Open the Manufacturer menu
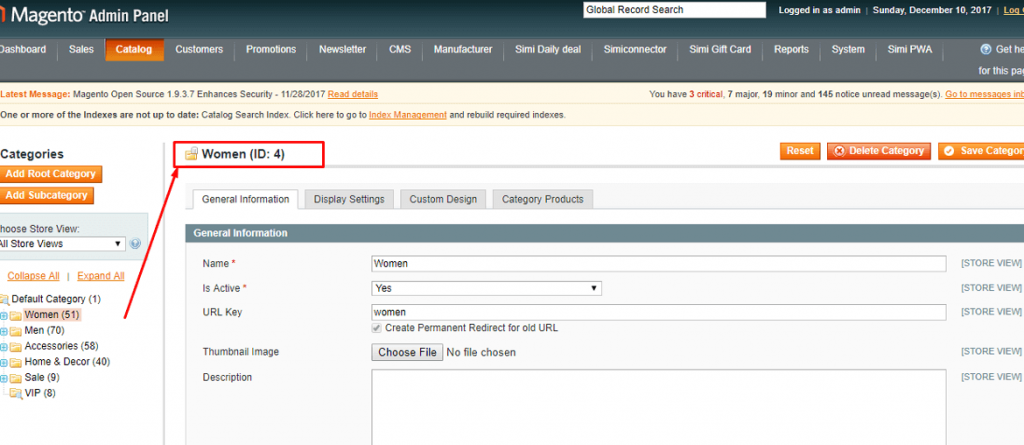The image size is (1024, 445). [463, 50]
